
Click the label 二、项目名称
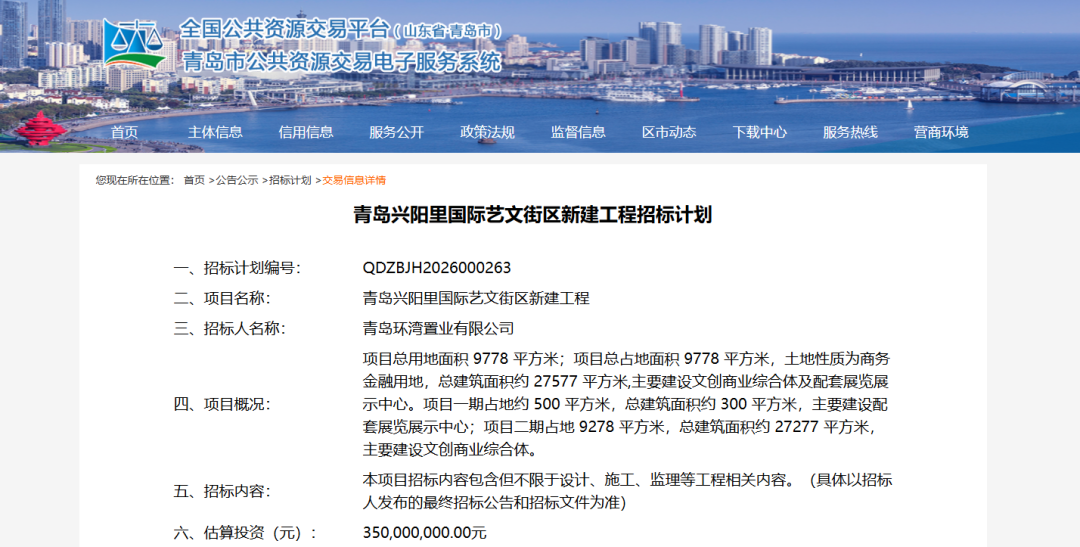[x=222, y=298]
